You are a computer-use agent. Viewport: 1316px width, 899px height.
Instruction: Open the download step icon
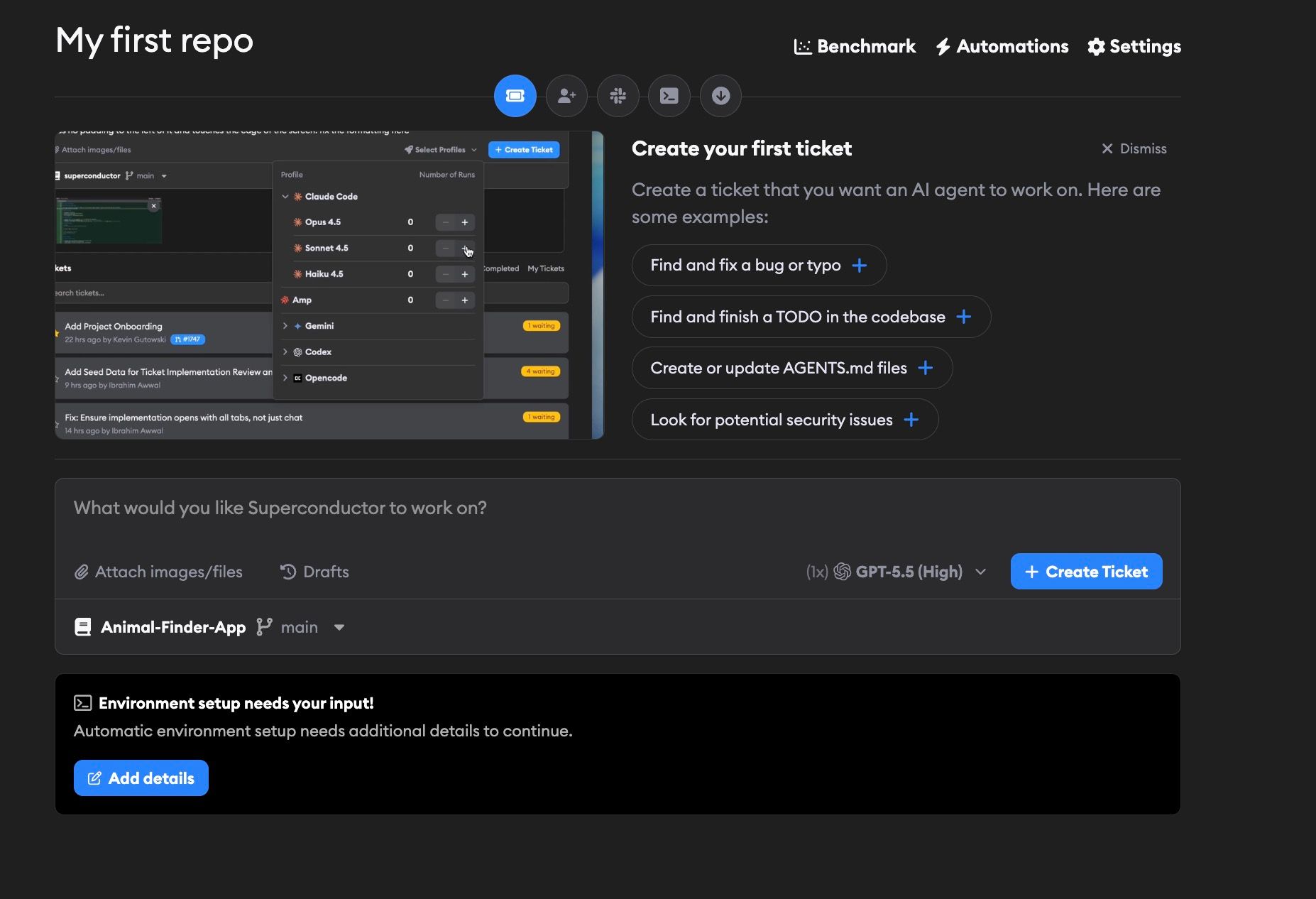point(720,96)
